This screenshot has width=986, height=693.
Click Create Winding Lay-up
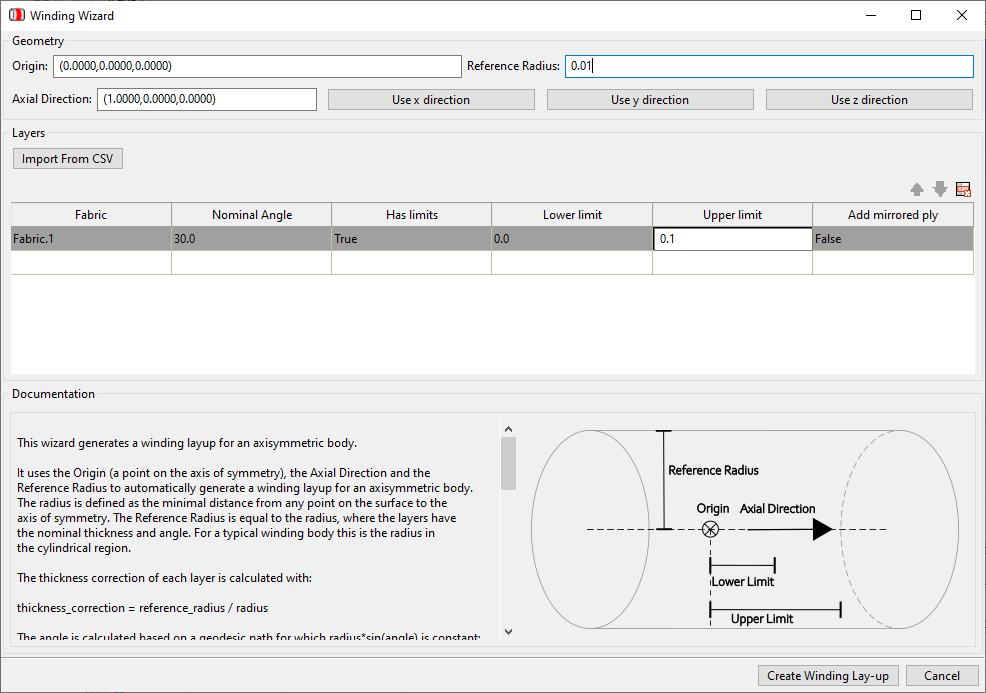[x=827, y=675]
